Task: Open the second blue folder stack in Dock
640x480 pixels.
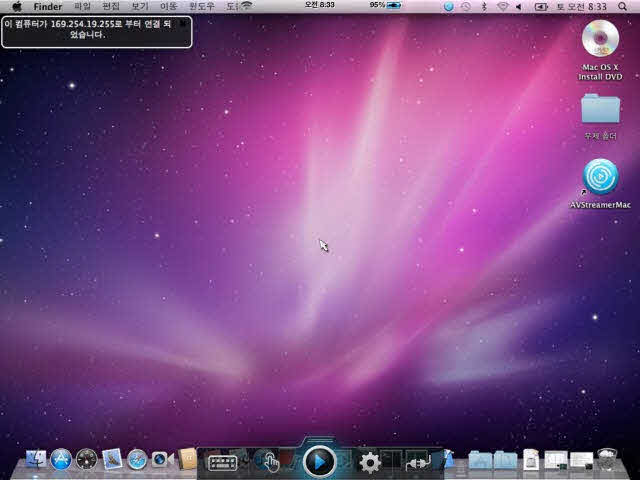Action: [x=505, y=460]
